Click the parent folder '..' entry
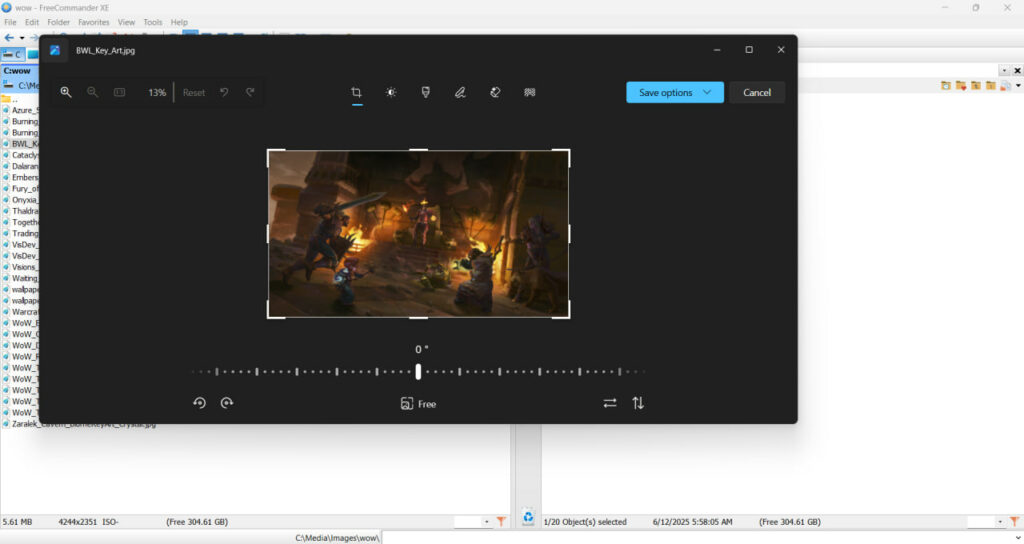This screenshot has width=1024, height=544. (x=10, y=99)
